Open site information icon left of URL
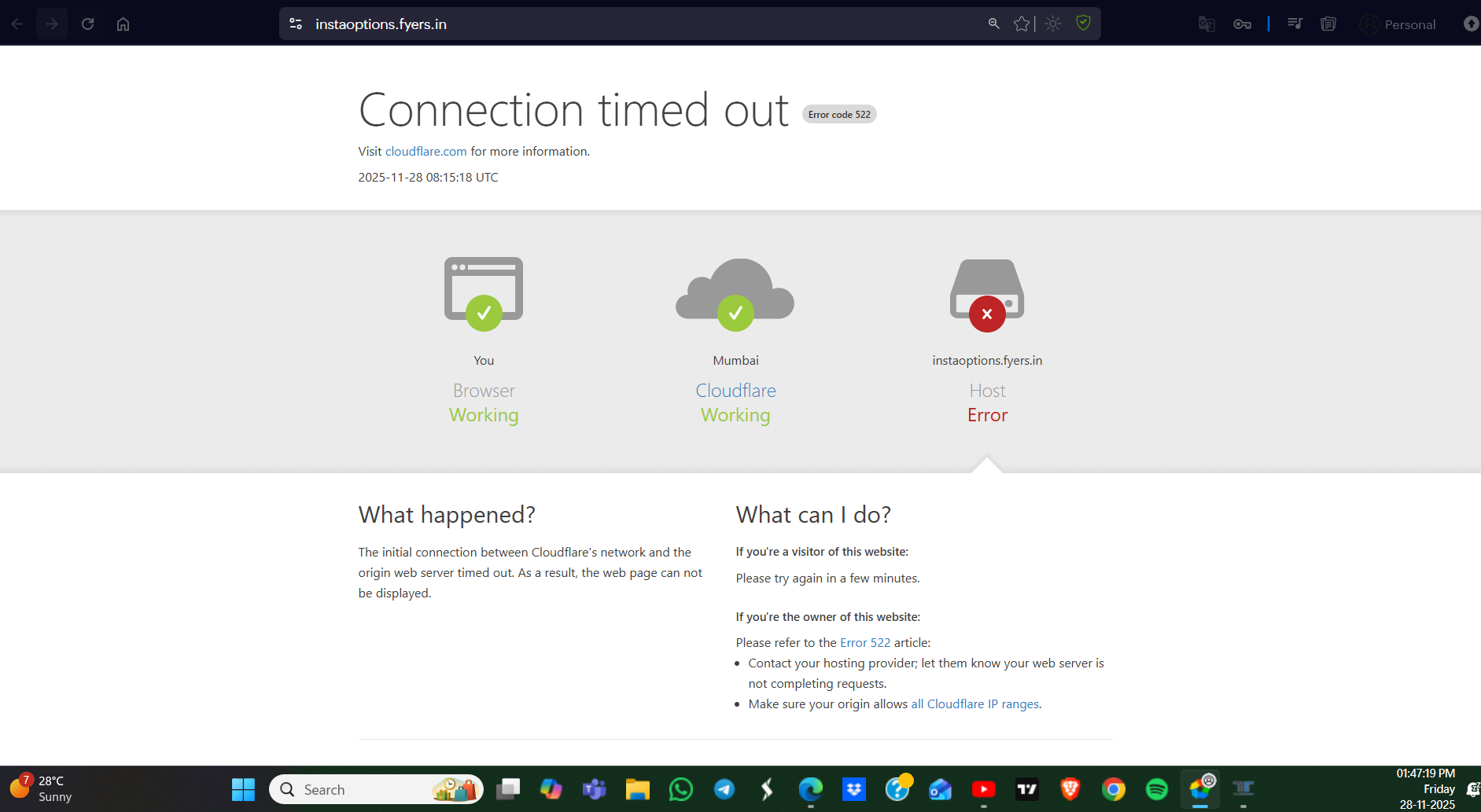This screenshot has width=1481, height=812. coord(296,24)
